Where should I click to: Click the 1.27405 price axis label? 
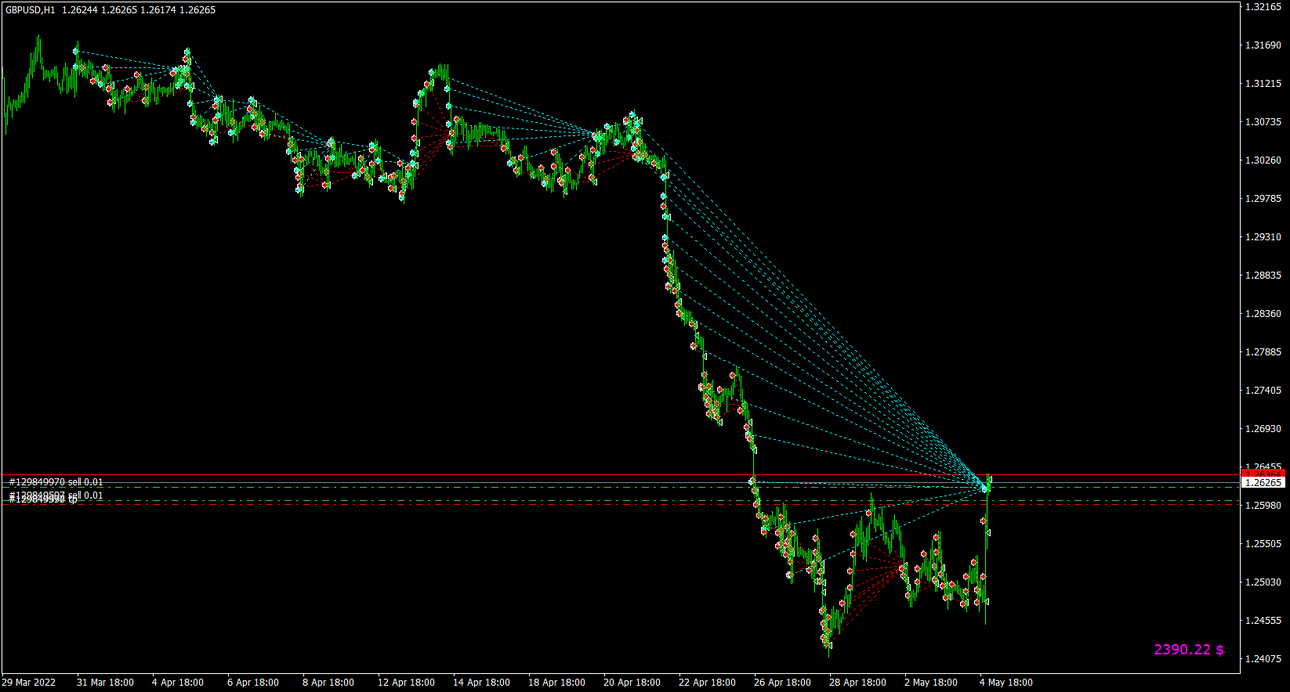pyautogui.click(x=1263, y=390)
